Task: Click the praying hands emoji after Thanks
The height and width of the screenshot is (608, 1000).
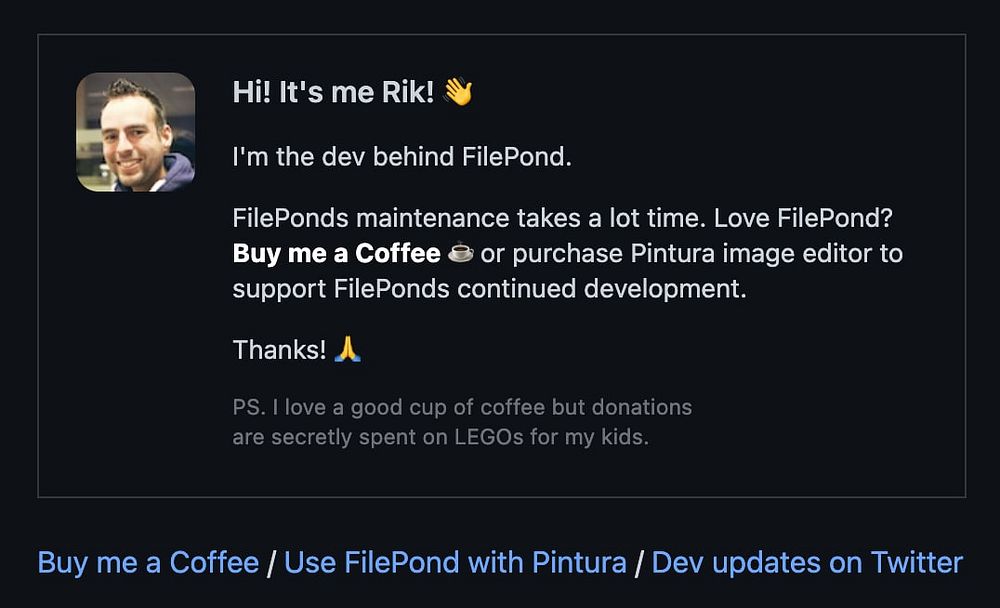Action: point(348,350)
